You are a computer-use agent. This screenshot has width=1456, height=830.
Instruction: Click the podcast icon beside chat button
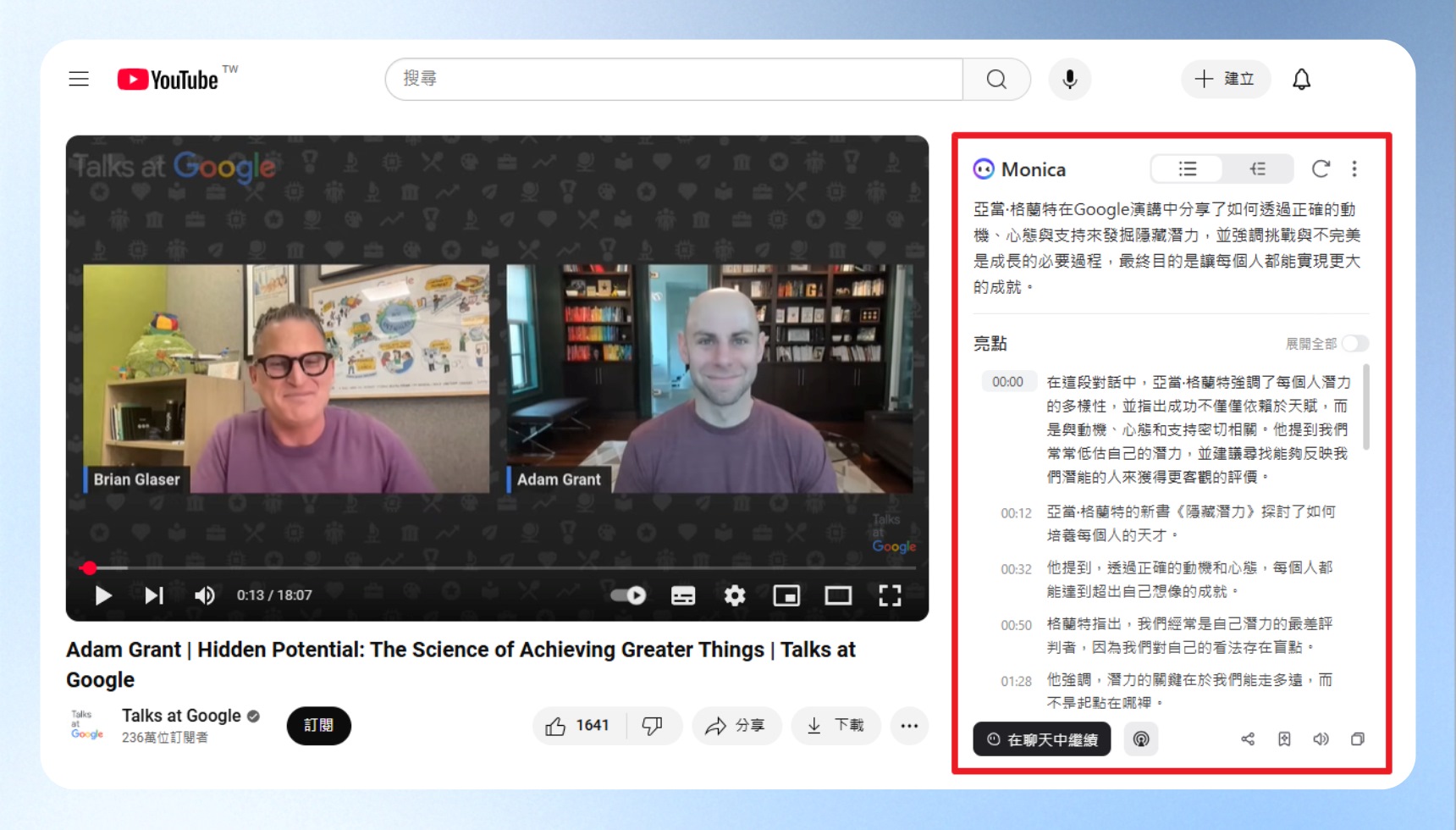1141,739
